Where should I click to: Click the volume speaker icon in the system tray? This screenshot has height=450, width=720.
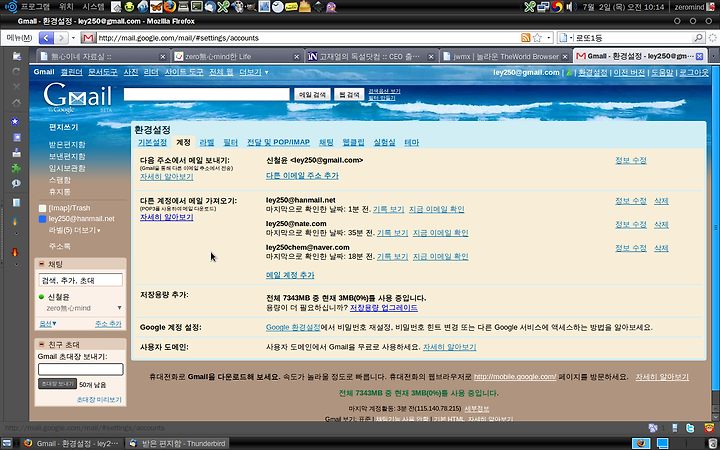click(571, 6)
